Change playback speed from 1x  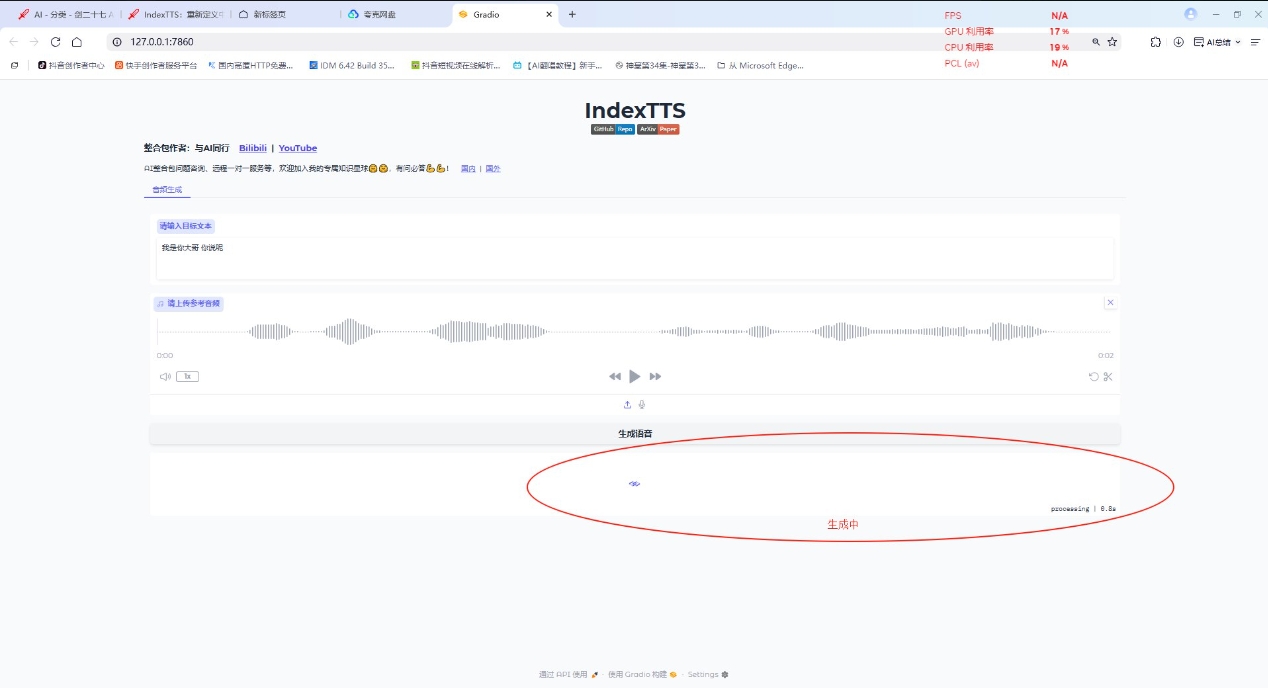point(187,376)
